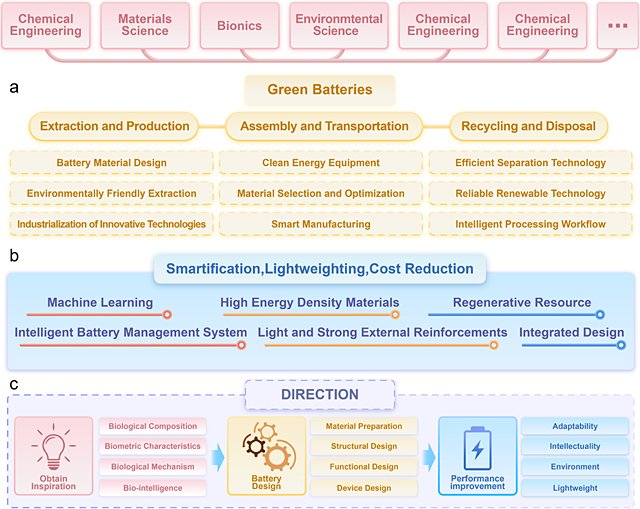This screenshot has width=640, height=509.
Task: Click the Green Batteries heading box
Action: [x=319, y=90]
